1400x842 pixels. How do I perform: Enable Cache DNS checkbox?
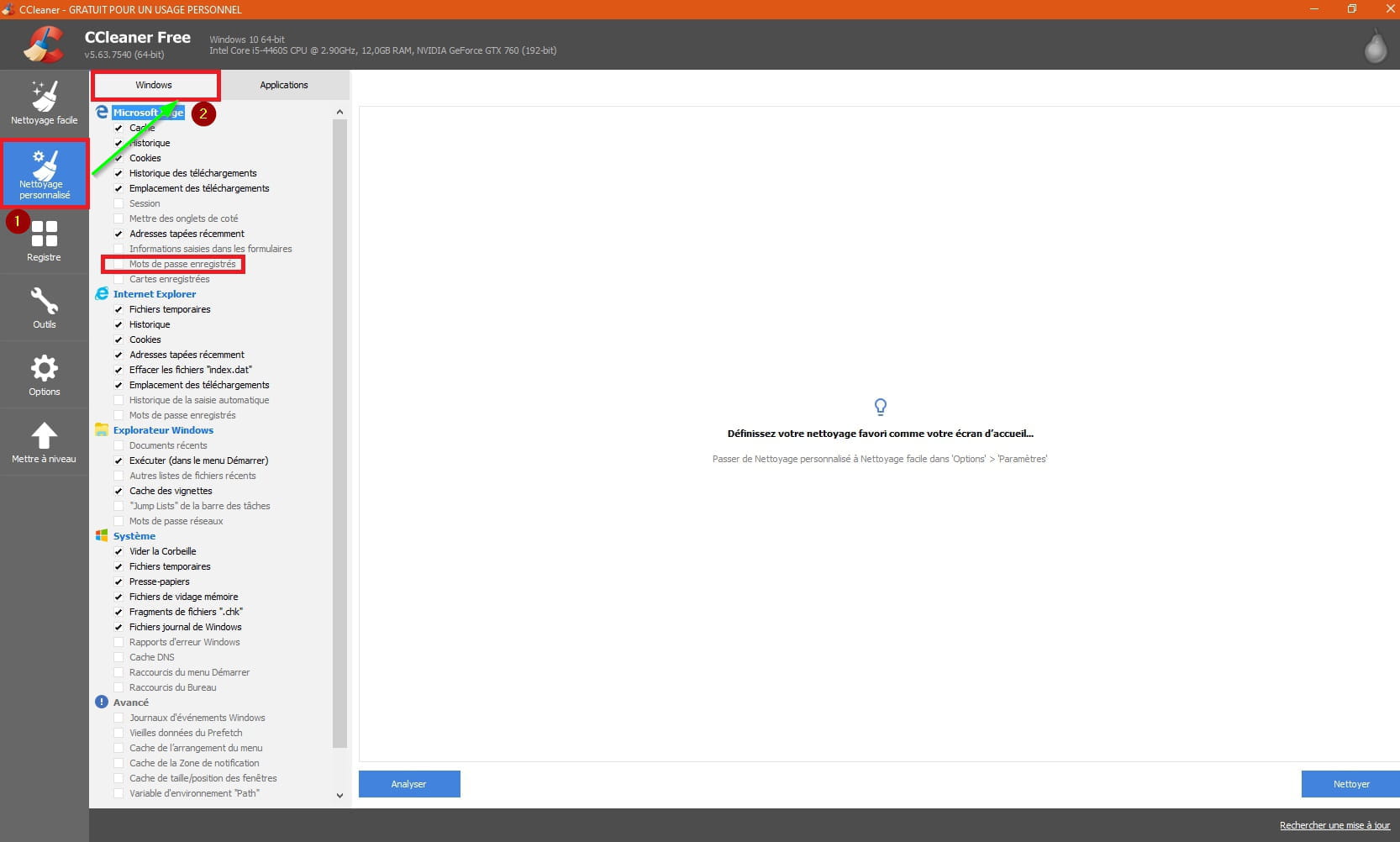coord(118,657)
